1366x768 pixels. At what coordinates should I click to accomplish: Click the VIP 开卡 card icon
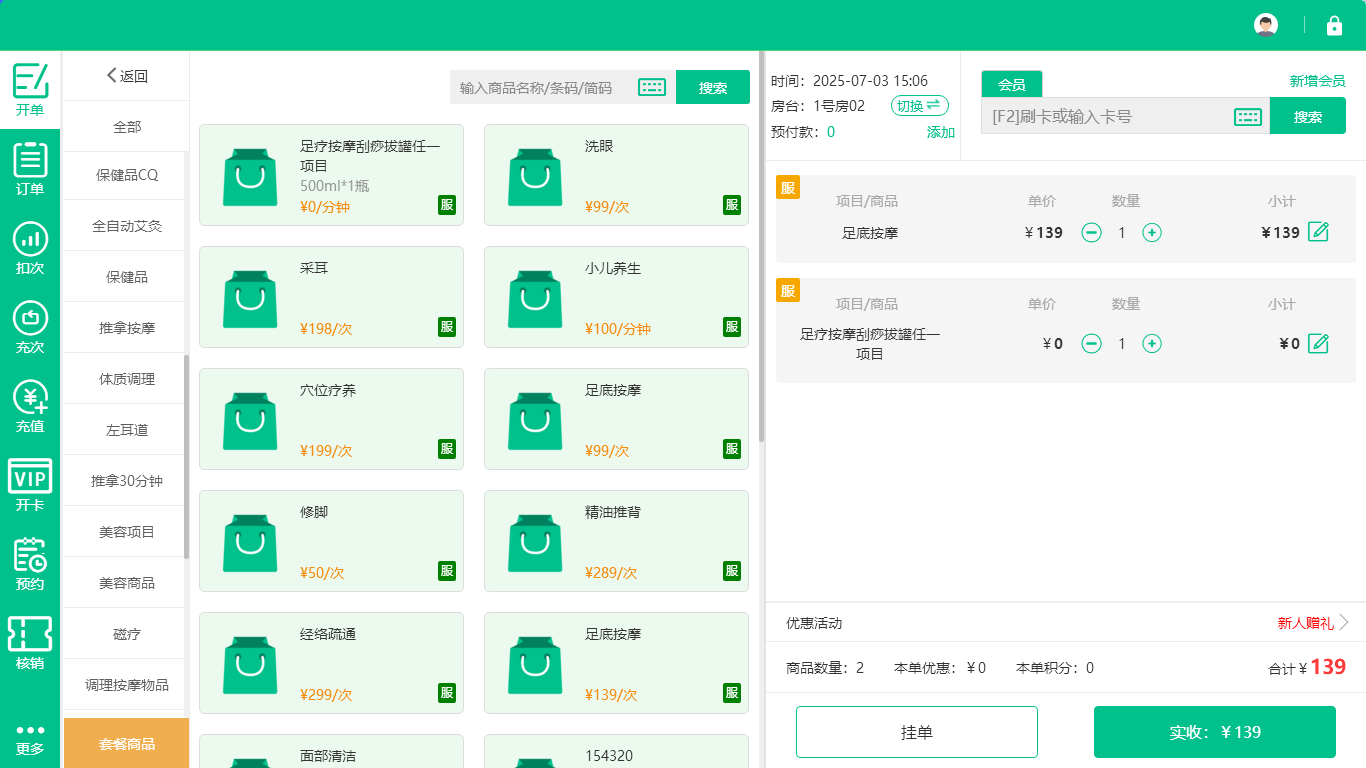pos(30,485)
